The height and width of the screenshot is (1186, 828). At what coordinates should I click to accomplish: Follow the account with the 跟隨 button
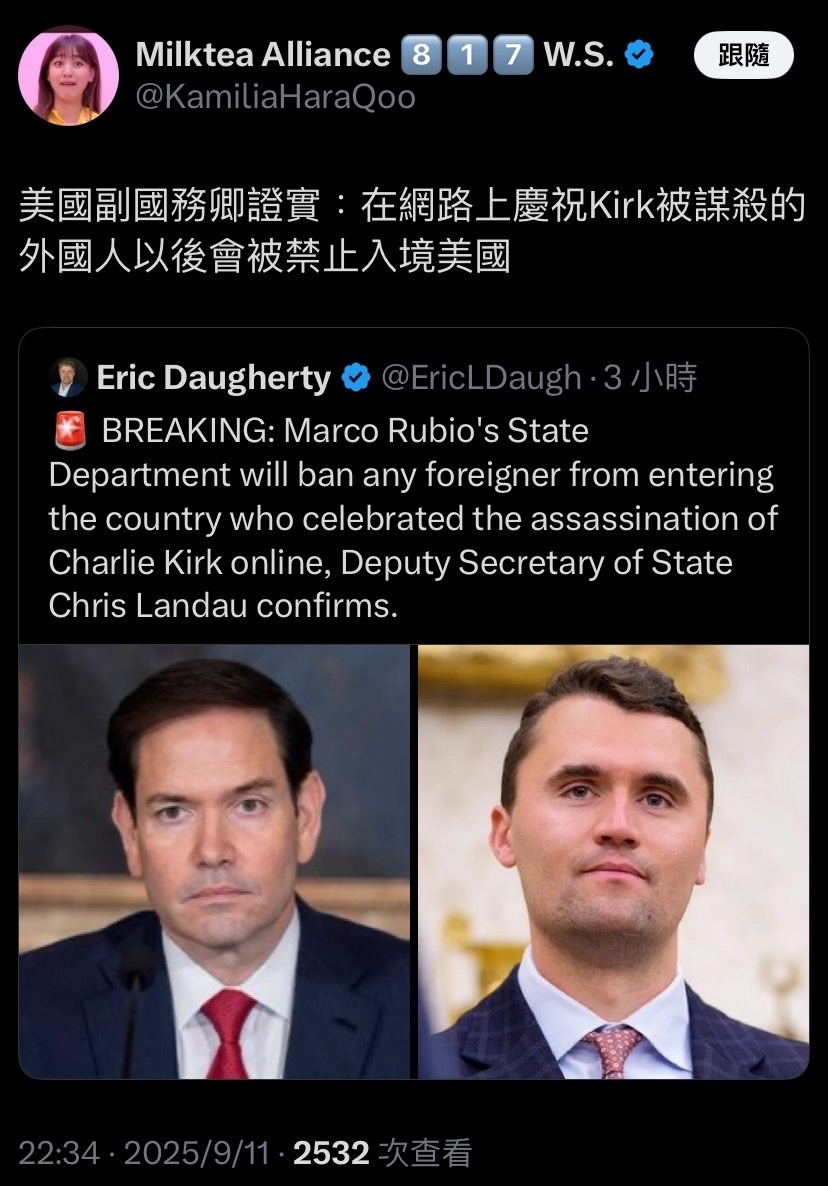pyautogui.click(x=743, y=55)
